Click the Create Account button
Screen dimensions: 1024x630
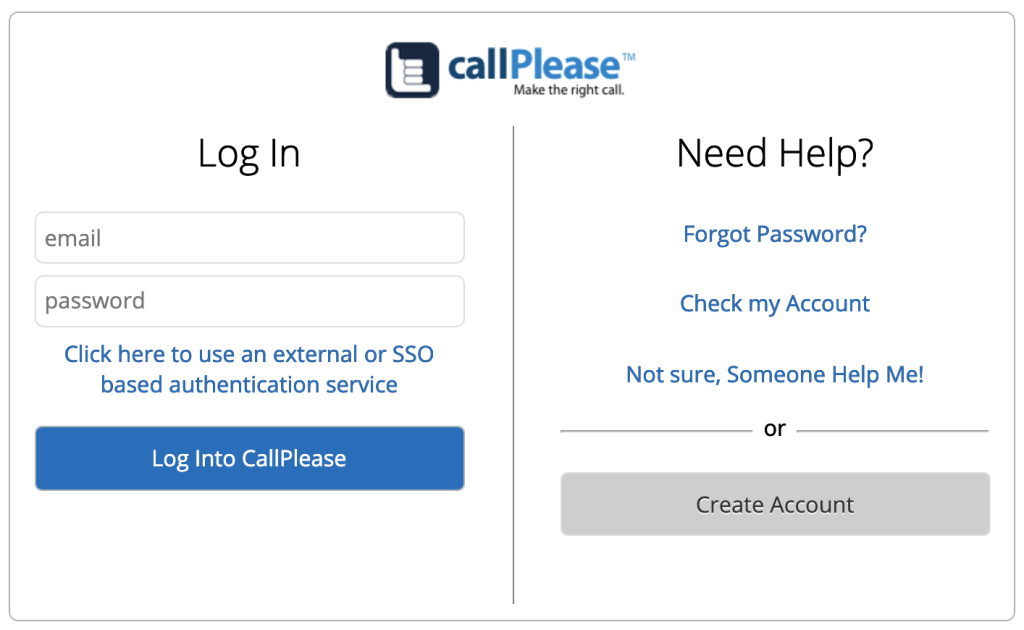click(775, 504)
